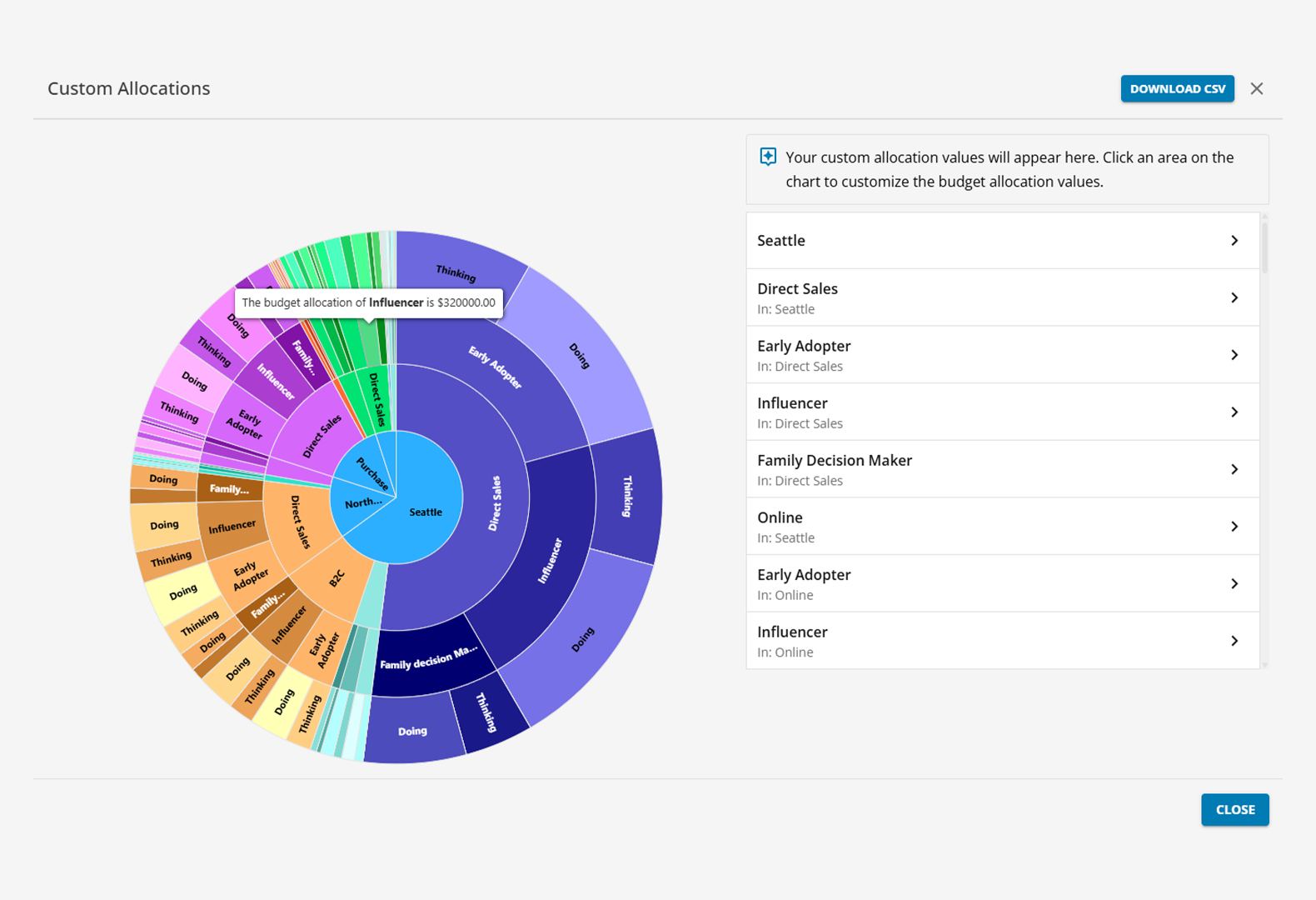Open Family Decision Maker chevron arrow
This screenshot has height=900, width=1316.
point(1234,469)
